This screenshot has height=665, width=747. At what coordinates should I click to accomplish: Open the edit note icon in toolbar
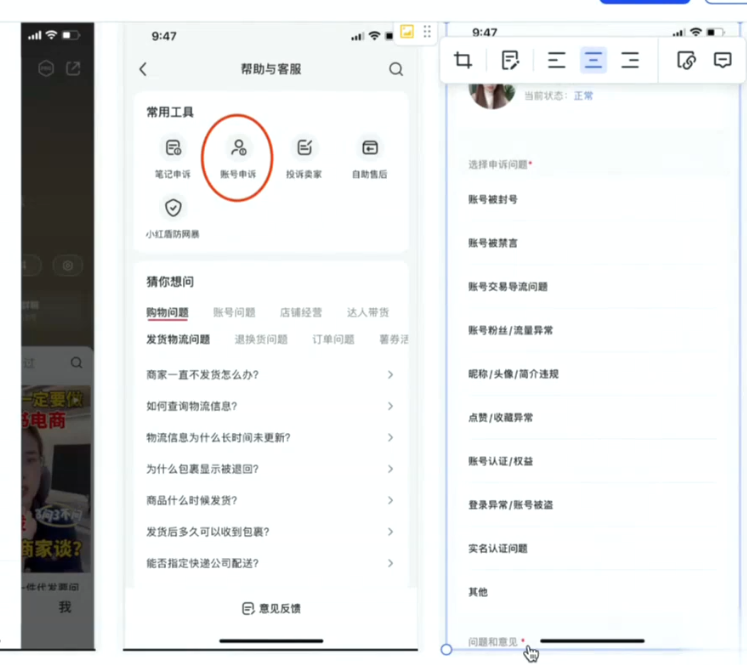click(x=510, y=60)
